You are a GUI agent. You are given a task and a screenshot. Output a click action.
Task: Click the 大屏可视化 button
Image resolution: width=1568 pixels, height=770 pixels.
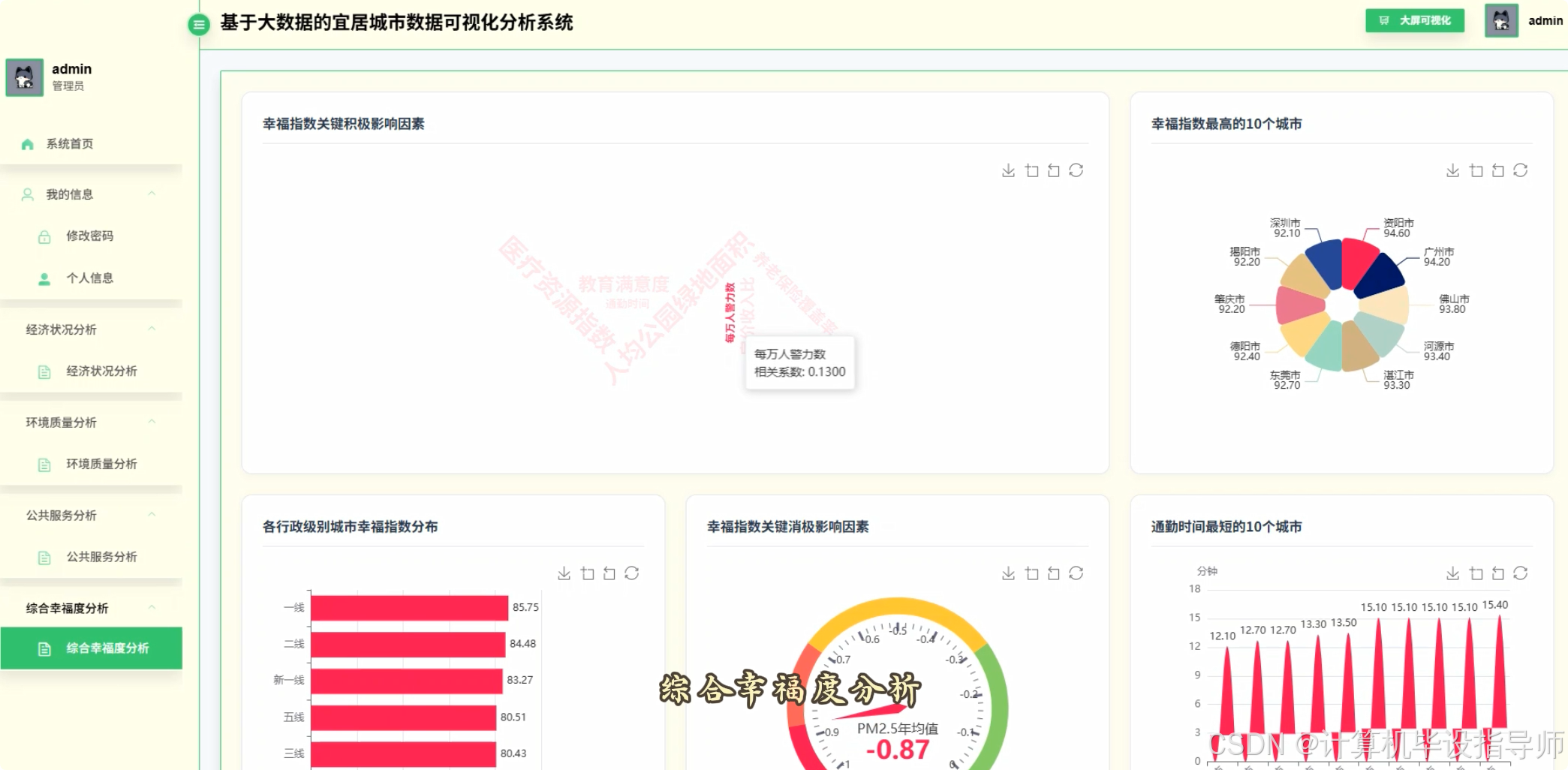(x=1414, y=20)
